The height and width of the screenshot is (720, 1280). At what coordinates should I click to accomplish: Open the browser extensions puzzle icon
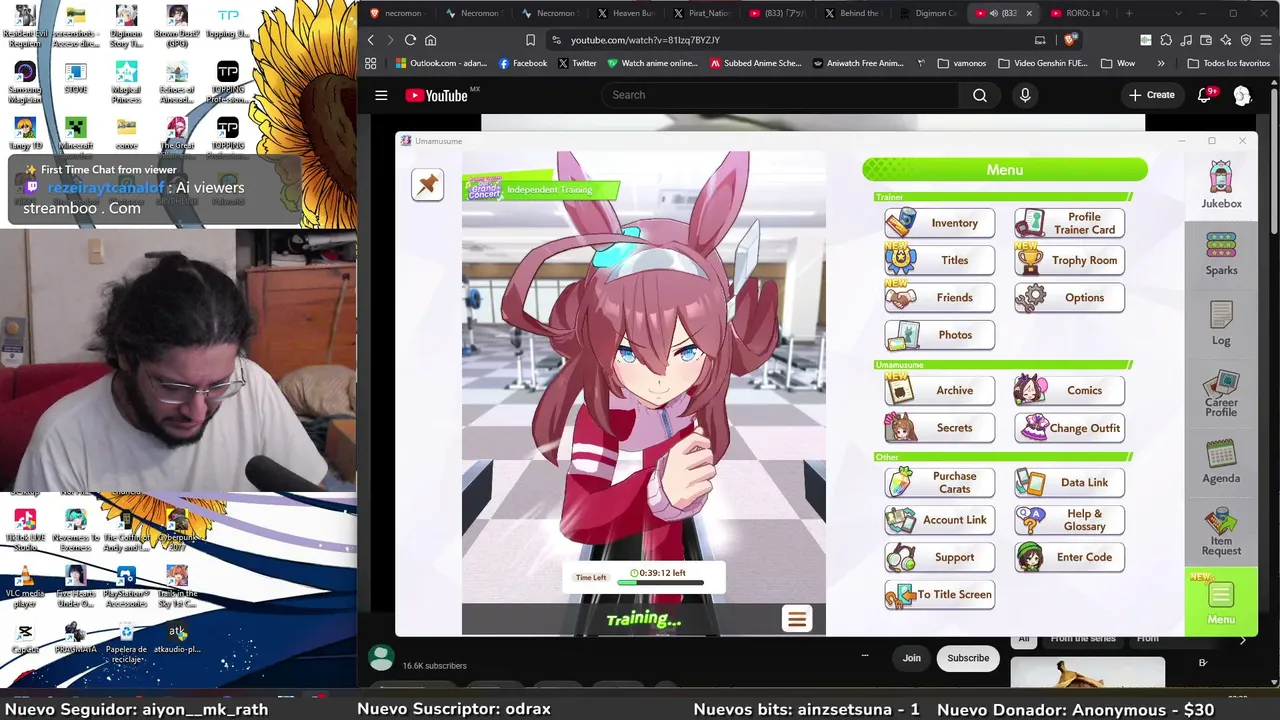[x=1166, y=40]
